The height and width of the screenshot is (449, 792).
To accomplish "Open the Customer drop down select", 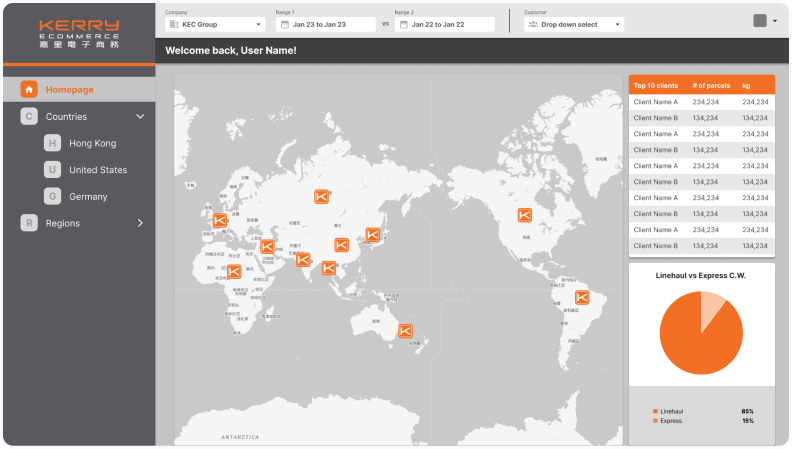I will coord(574,24).
